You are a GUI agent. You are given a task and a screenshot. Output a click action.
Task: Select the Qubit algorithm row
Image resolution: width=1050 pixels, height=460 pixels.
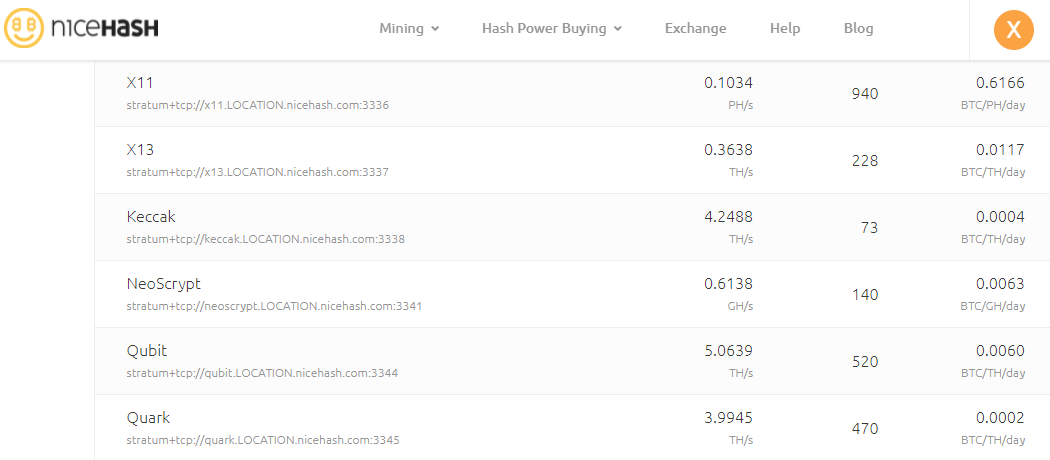tap(572, 361)
